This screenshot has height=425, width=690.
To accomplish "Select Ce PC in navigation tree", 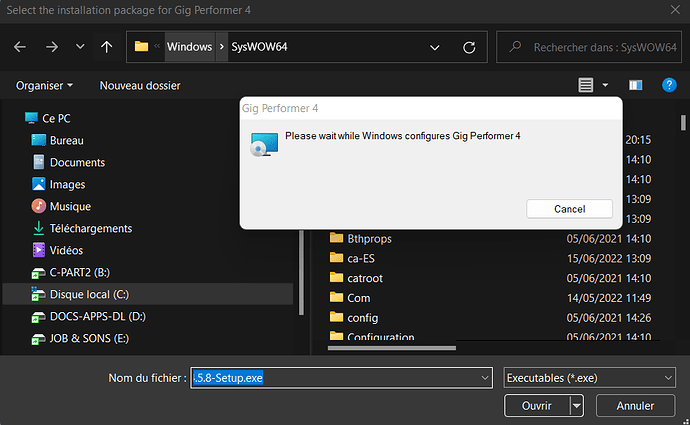I will click(56, 118).
